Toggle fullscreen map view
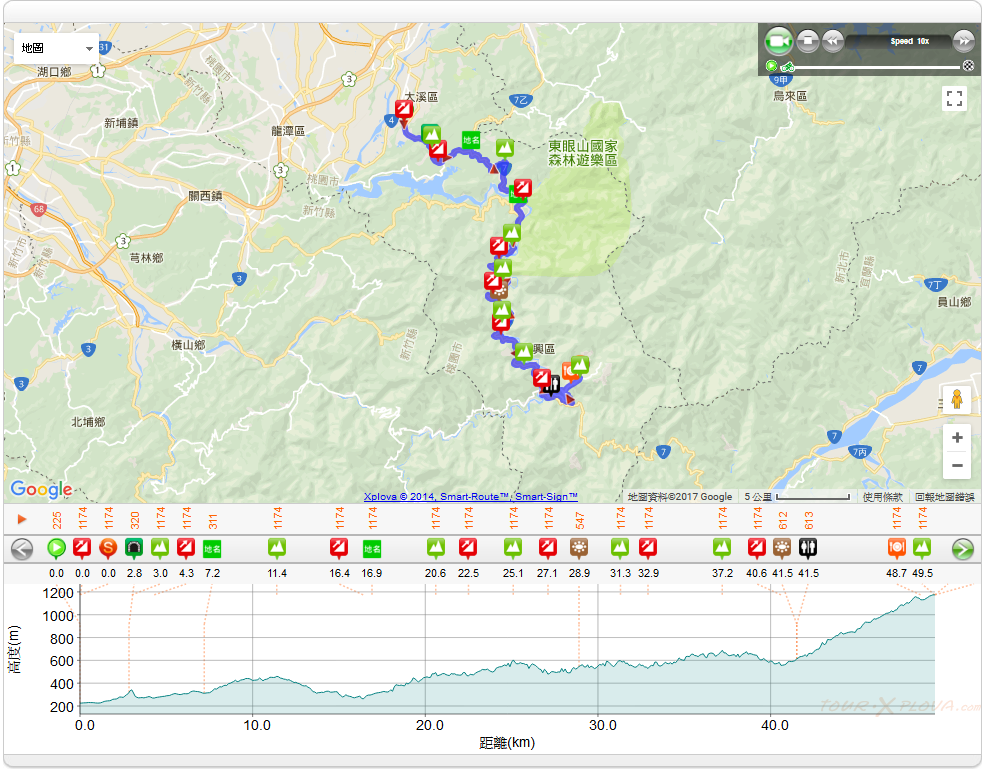Screen dimensions: 986x783 tap(954, 98)
